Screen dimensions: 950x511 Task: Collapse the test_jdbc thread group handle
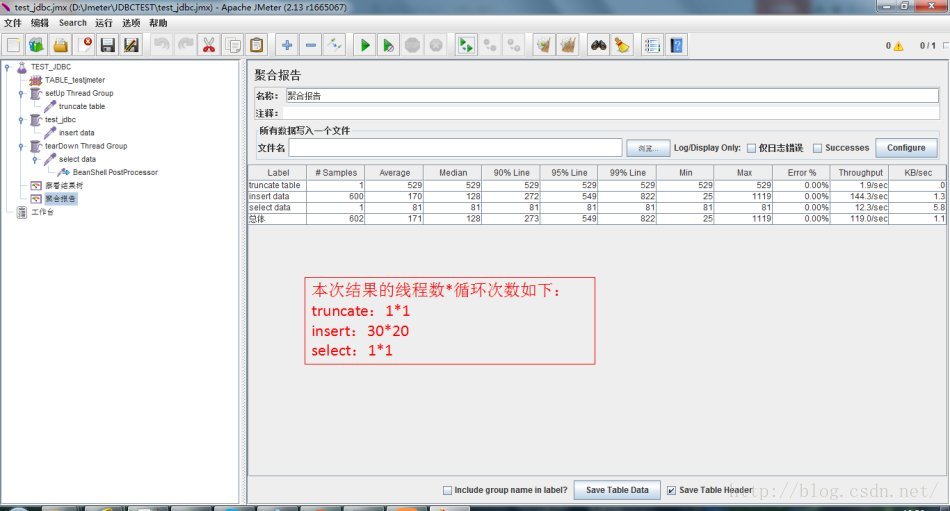21,120
